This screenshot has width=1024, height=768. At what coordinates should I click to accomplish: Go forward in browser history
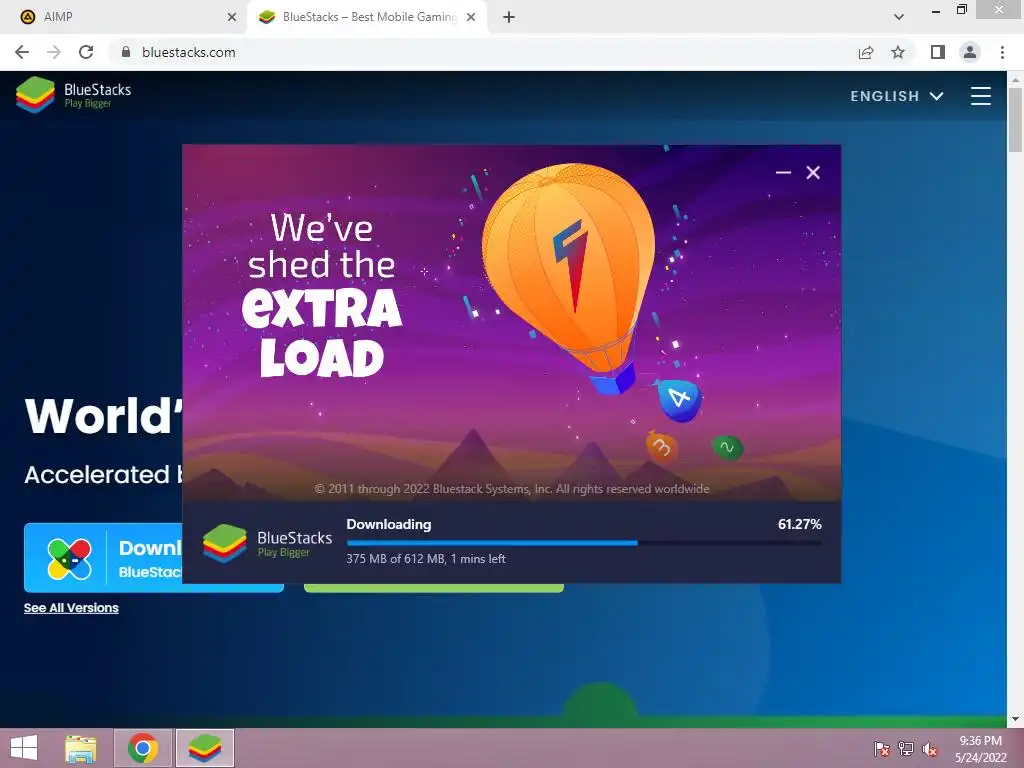pos(54,52)
